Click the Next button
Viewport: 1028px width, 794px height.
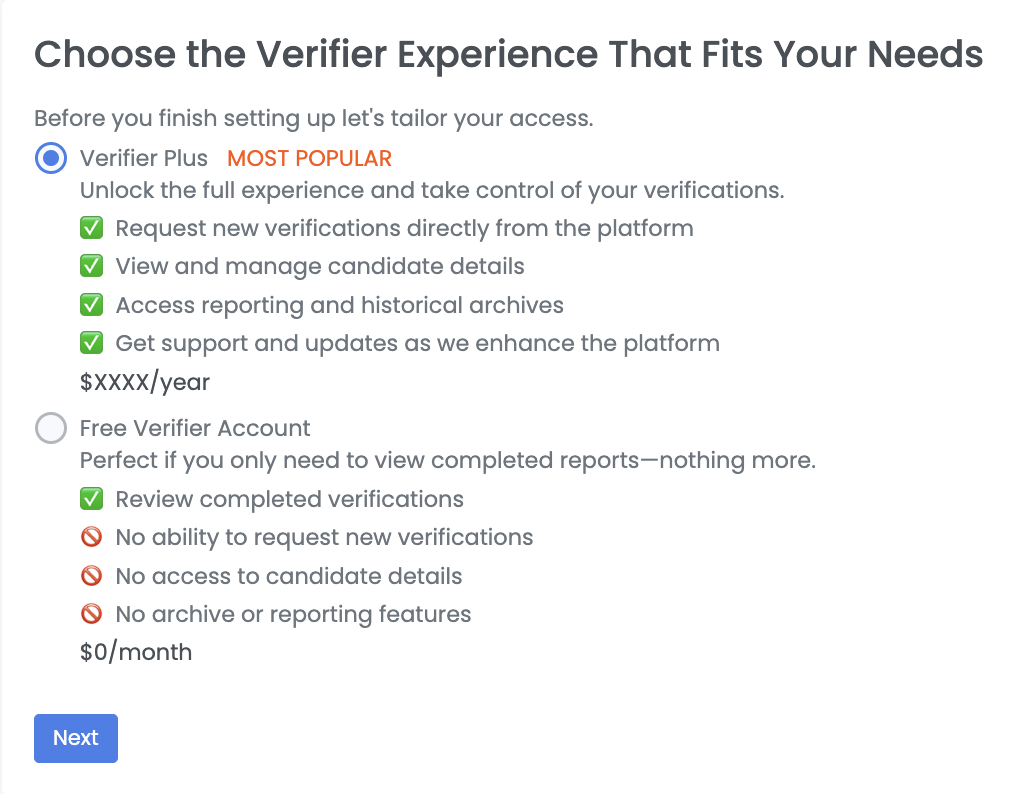click(76, 738)
